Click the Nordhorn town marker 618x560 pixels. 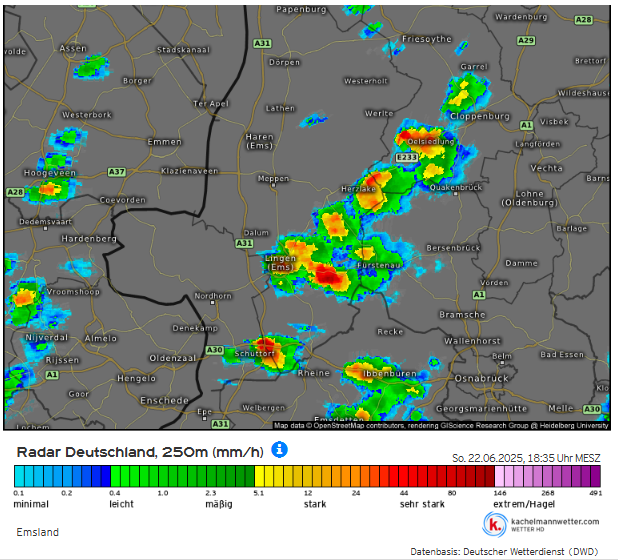pos(212,303)
